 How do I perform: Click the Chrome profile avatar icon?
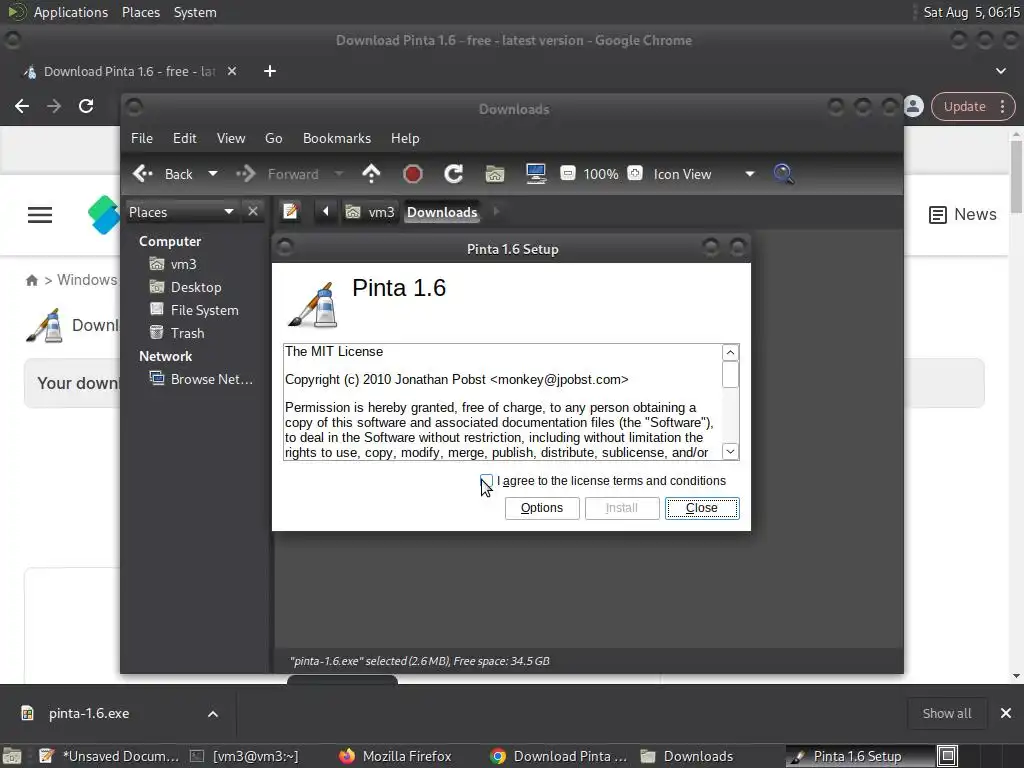(914, 106)
